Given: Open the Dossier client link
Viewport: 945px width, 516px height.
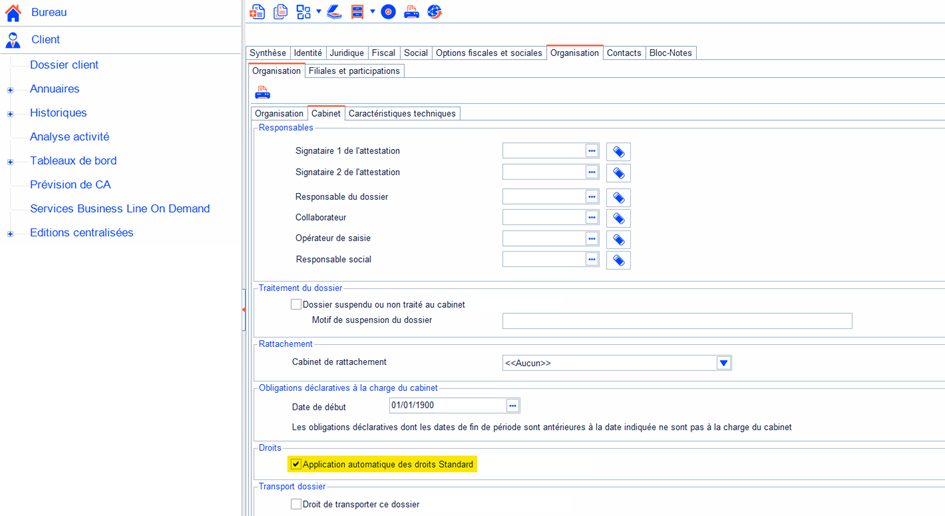Looking at the screenshot, I should point(64,65).
